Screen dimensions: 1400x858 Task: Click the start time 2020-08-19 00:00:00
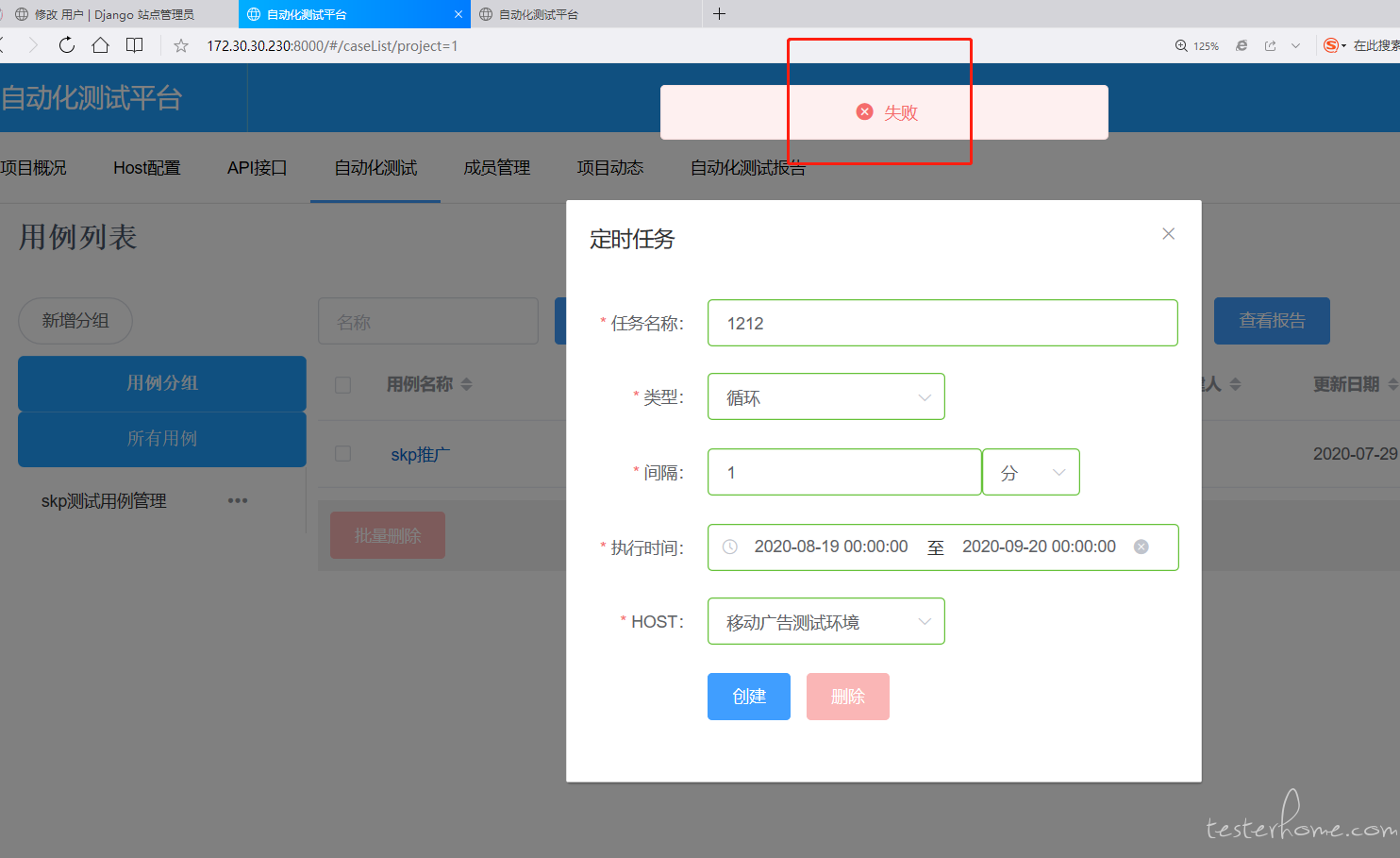click(x=831, y=547)
